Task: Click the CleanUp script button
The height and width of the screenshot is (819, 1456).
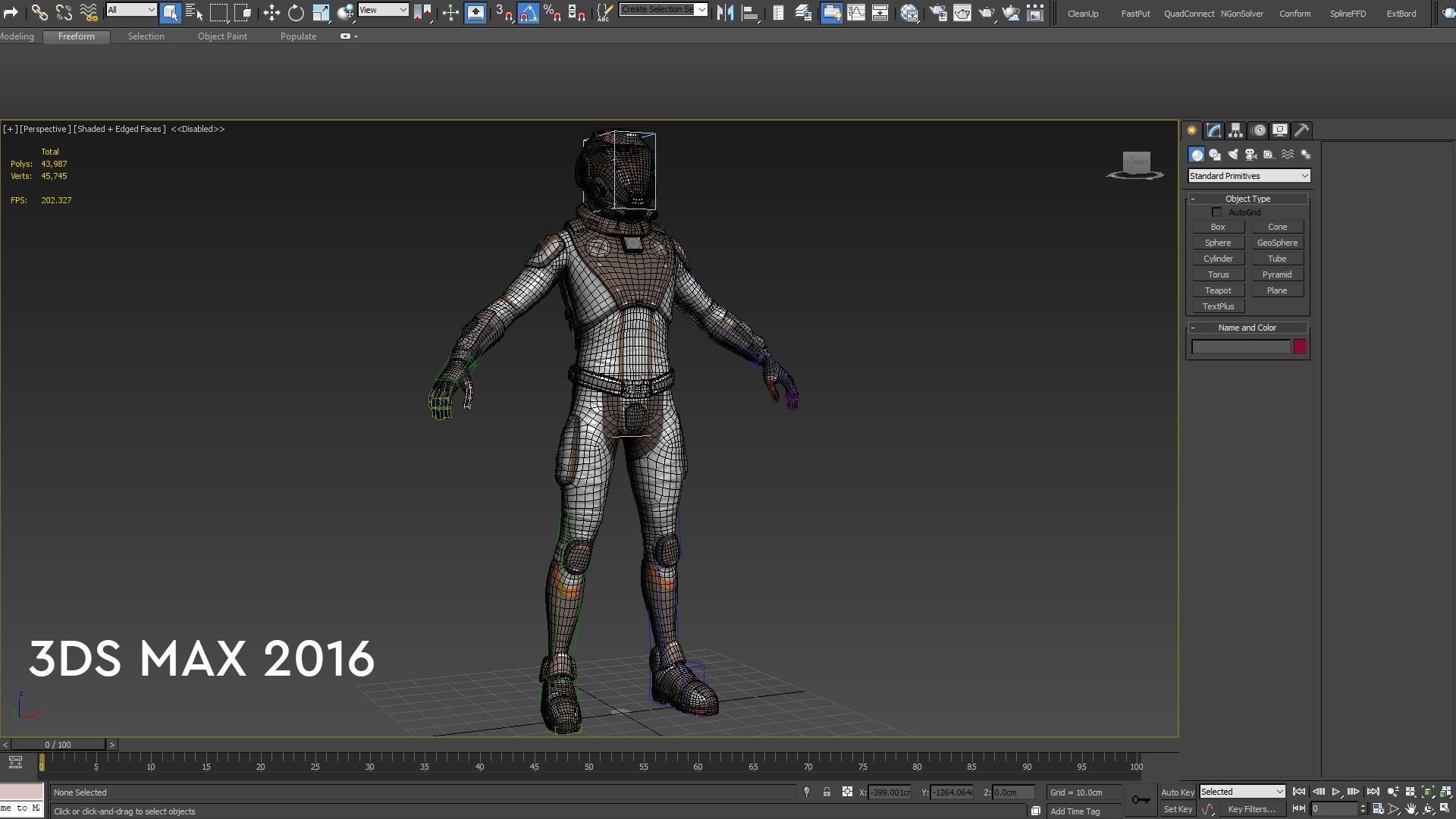Action: point(1083,14)
